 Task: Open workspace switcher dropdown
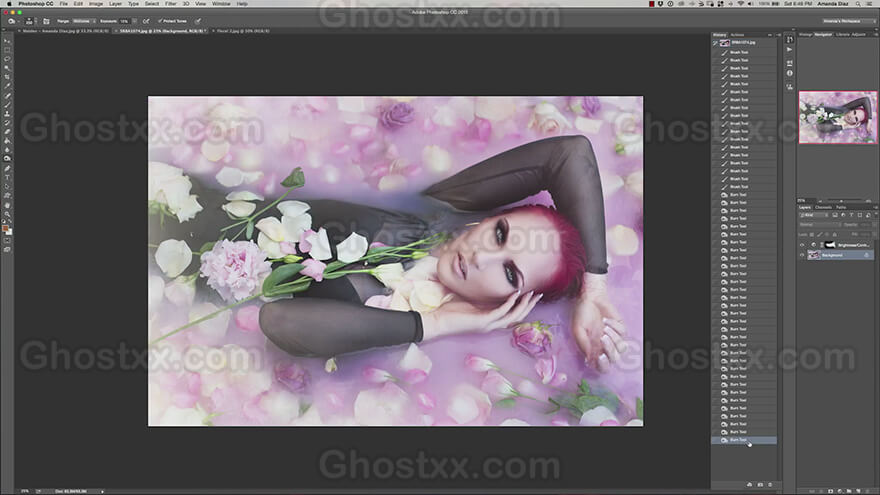848,21
